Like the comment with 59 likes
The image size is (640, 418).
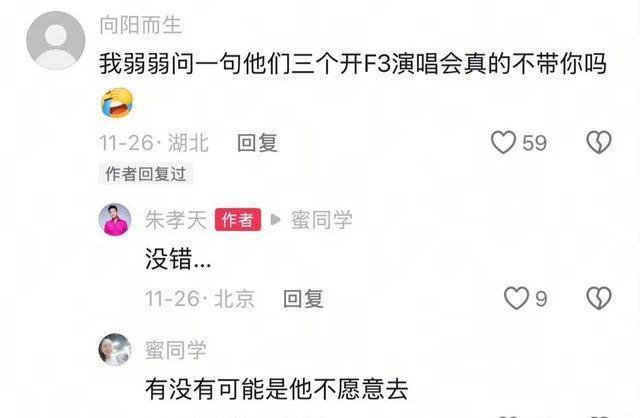pos(503,142)
